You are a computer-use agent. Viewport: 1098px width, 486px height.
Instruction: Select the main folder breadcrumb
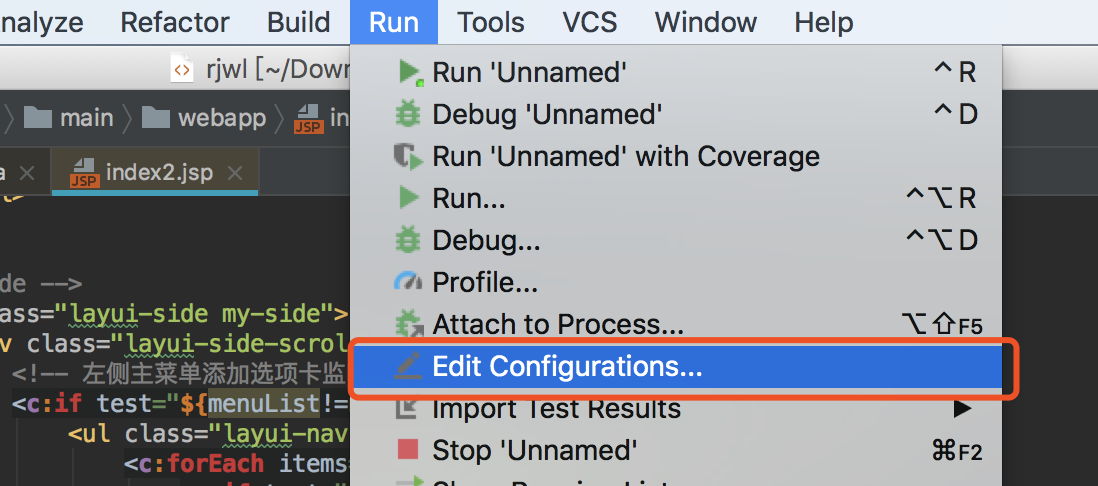(69, 118)
